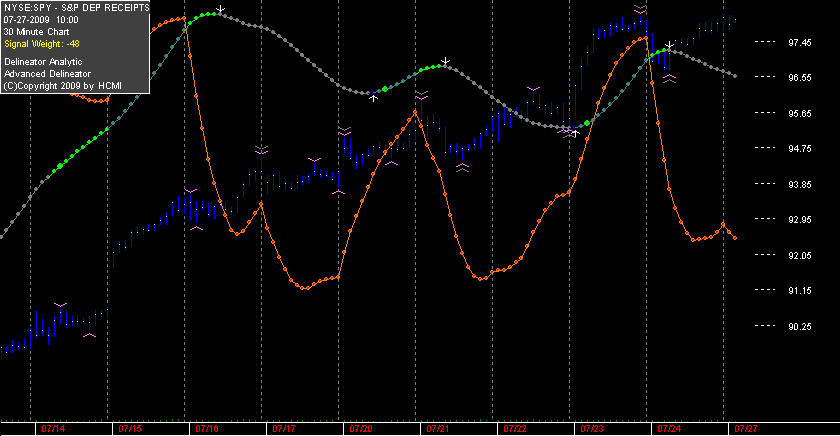Click the 30 Minute Chart interval text
Viewport: 840px width, 436px height.
click(36, 32)
